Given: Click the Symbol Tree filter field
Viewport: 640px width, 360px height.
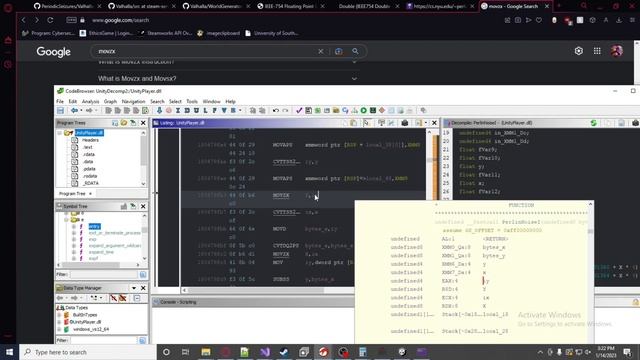Looking at the screenshot, I should 104,275.
